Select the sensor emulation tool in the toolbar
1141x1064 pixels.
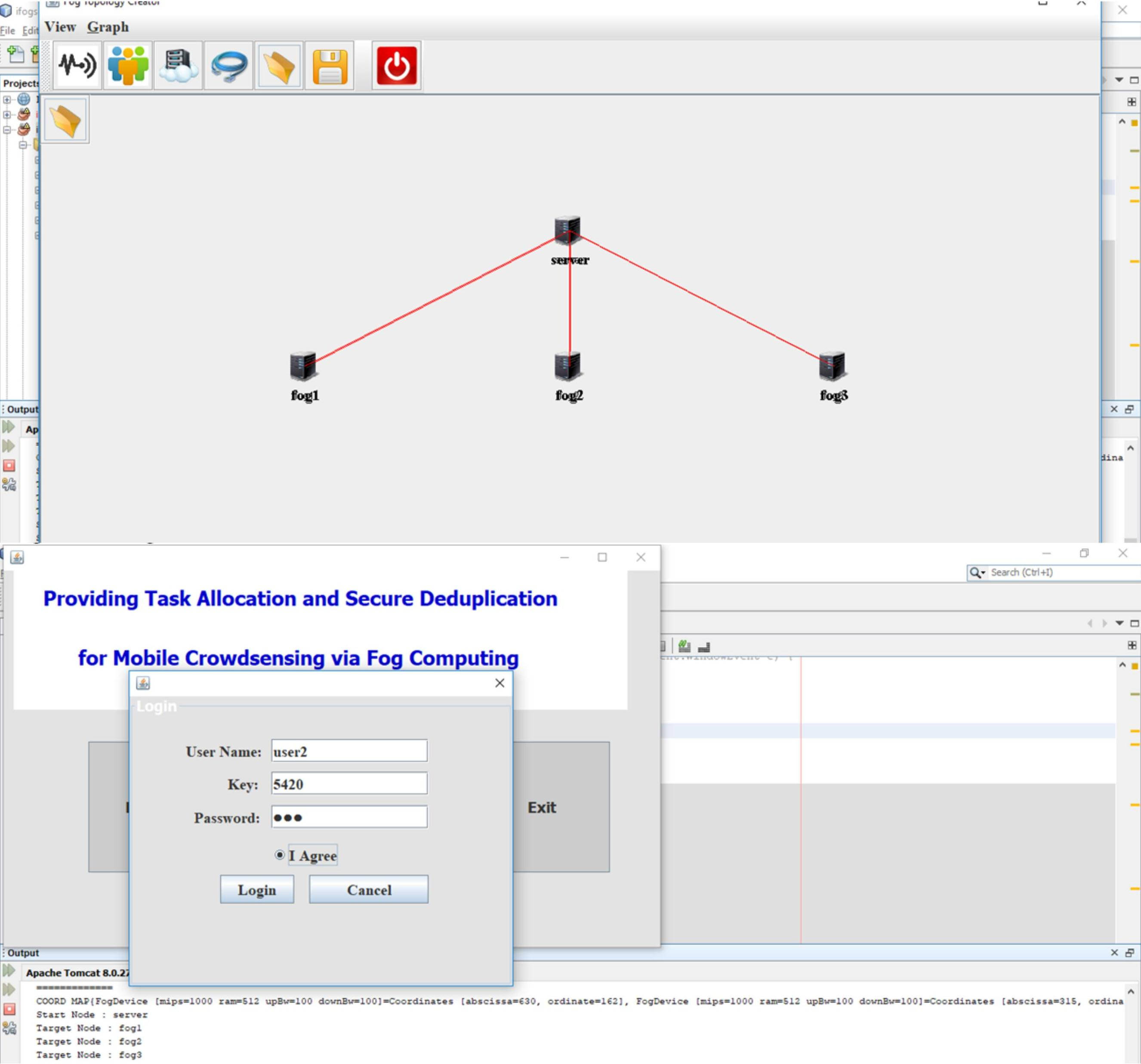tap(77, 65)
